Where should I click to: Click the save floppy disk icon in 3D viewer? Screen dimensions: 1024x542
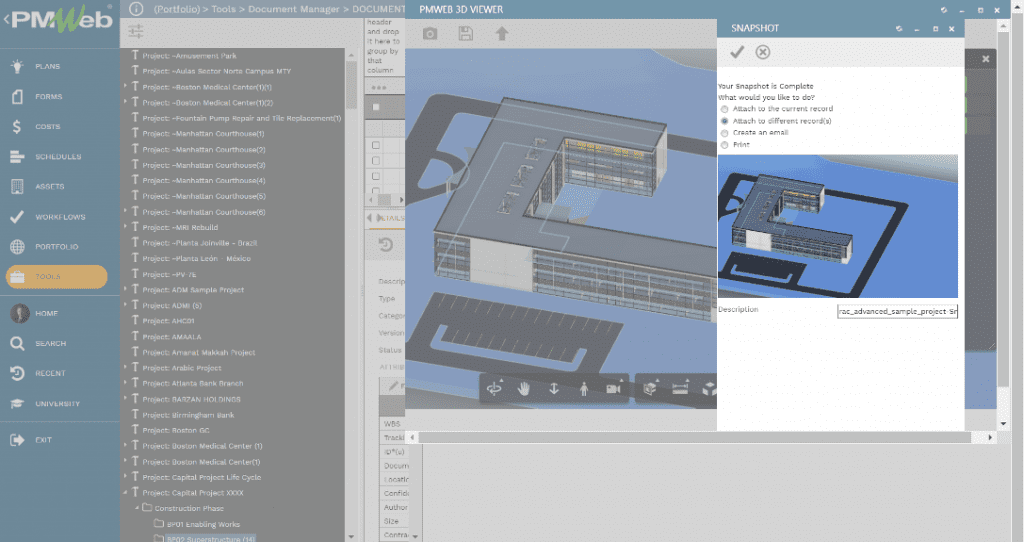466,34
